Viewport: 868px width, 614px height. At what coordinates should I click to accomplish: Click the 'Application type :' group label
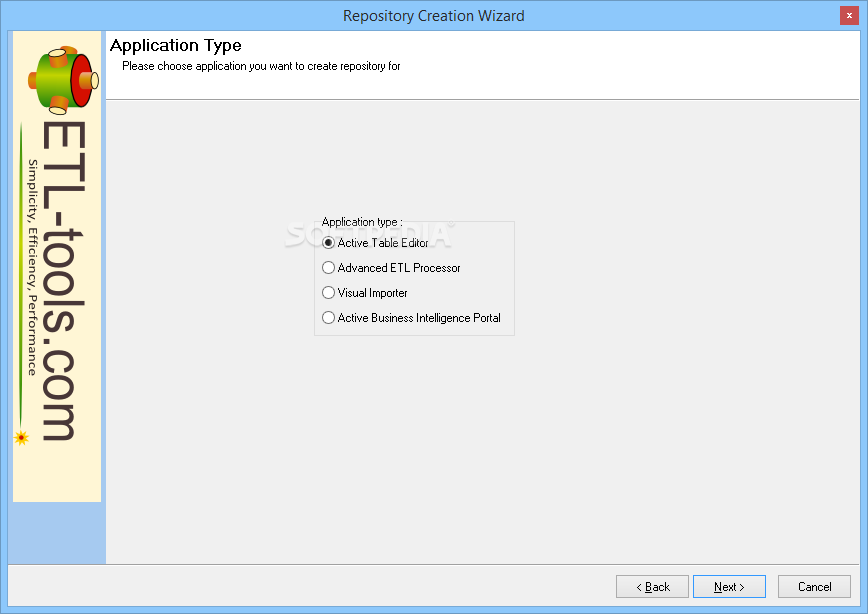coord(362,222)
